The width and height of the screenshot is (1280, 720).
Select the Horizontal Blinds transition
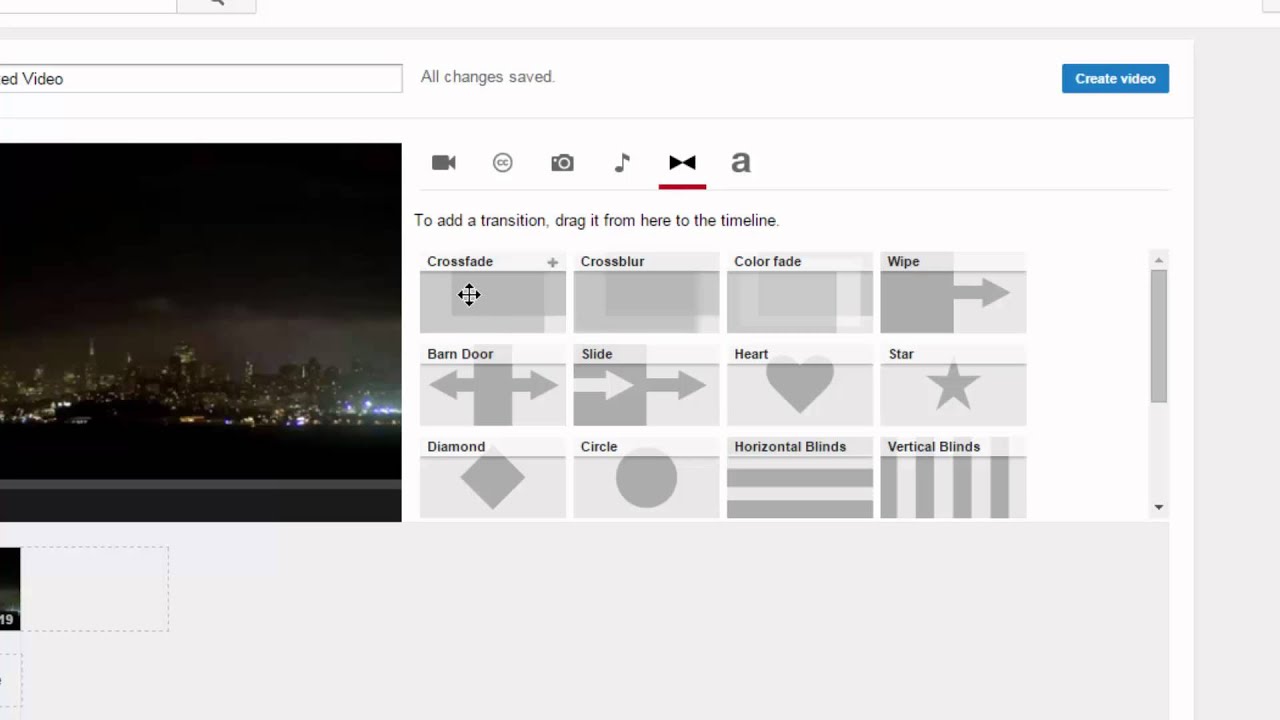800,478
